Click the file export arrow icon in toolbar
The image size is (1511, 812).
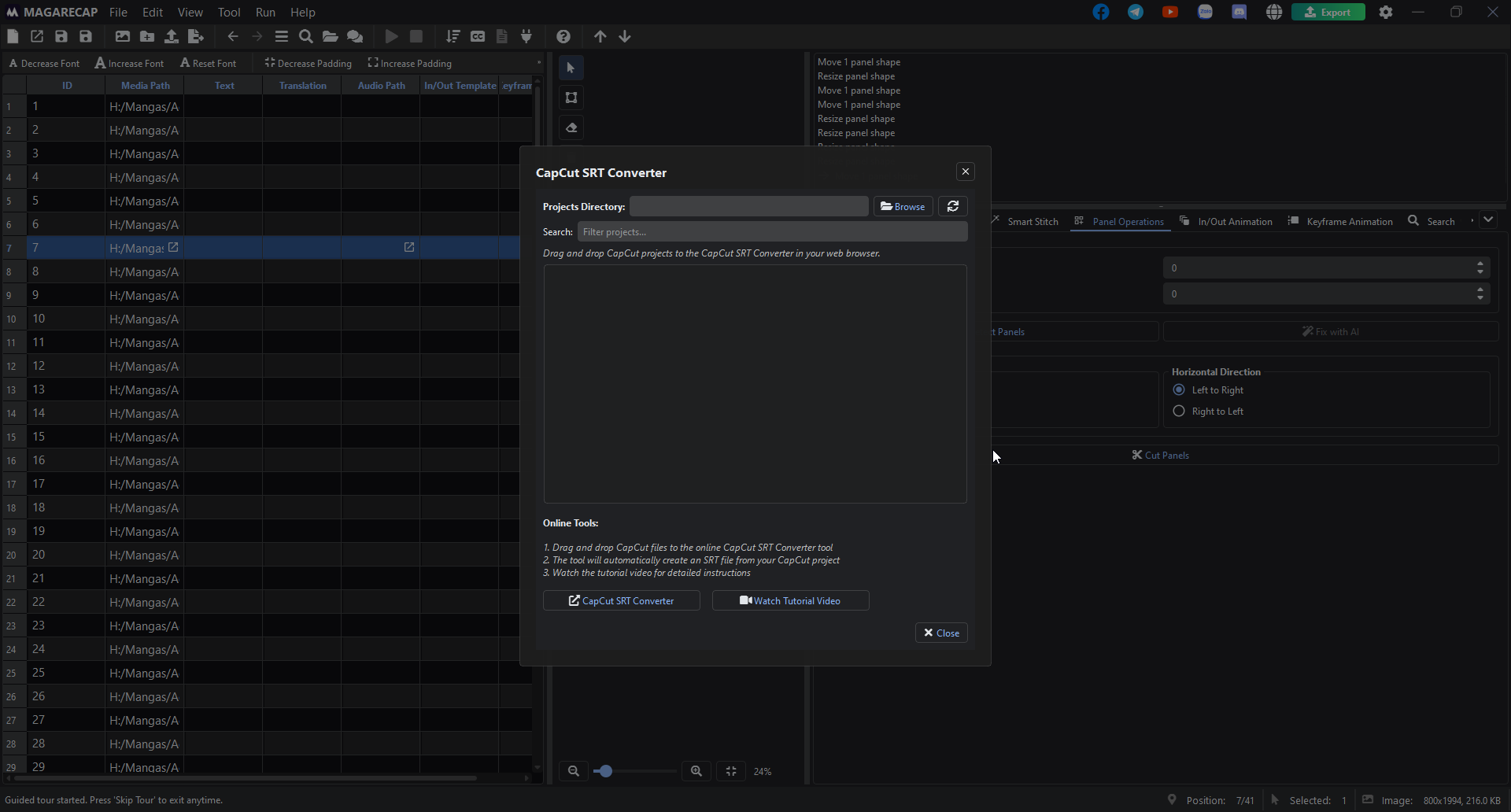pos(196,36)
